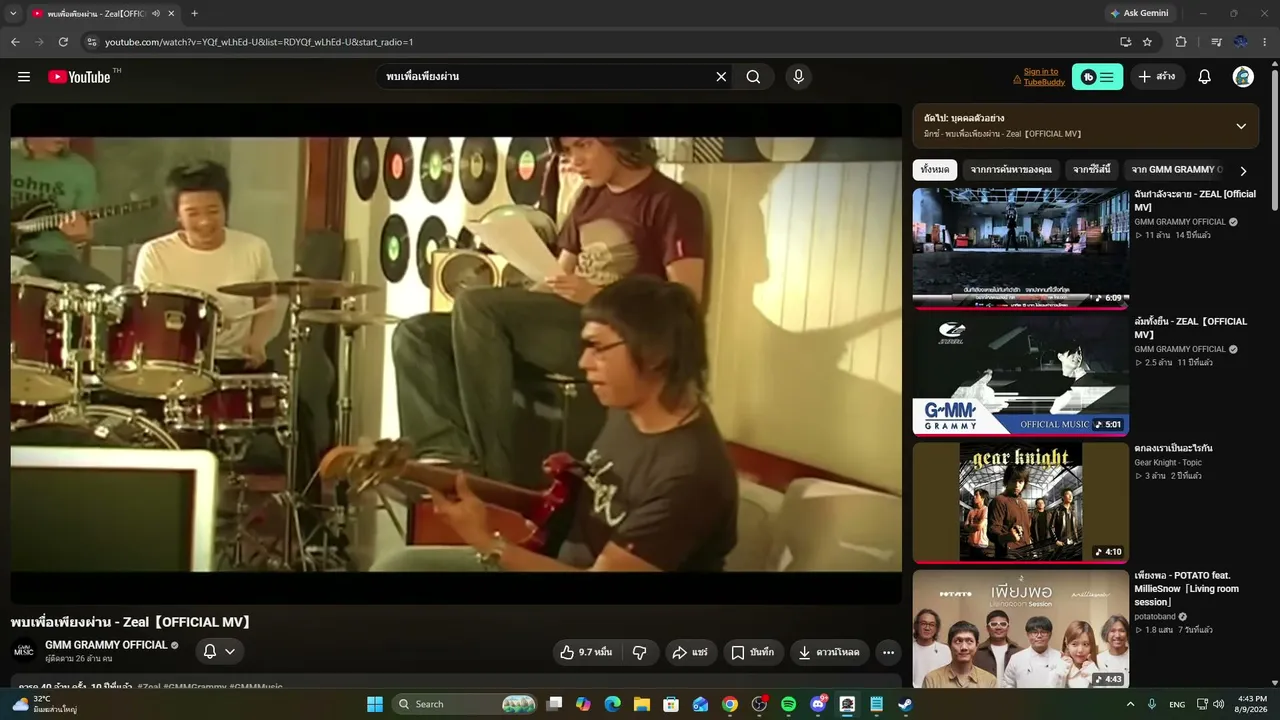Open the Gear Knight video thumbnail
1280x720 pixels.
[x=1021, y=503]
